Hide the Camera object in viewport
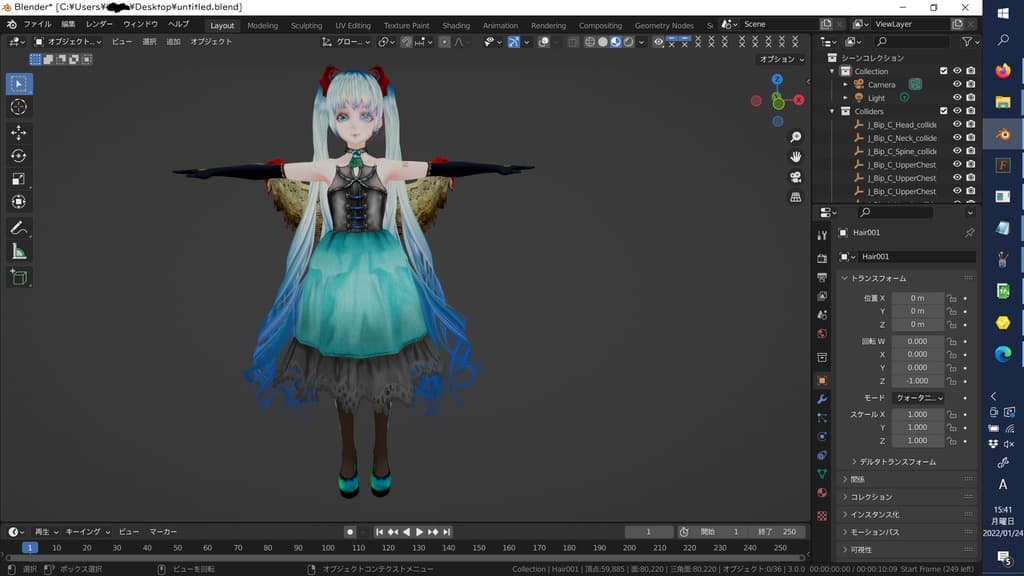 (x=957, y=85)
